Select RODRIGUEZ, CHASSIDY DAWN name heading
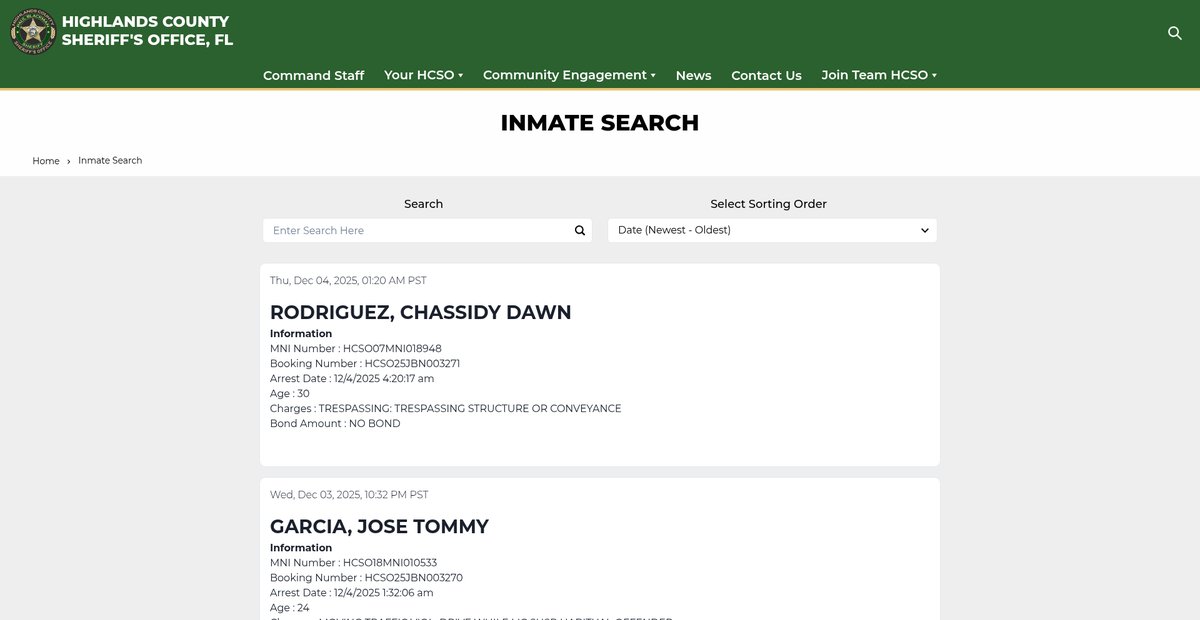Viewport: 1200px width, 620px height. click(x=421, y=312)
